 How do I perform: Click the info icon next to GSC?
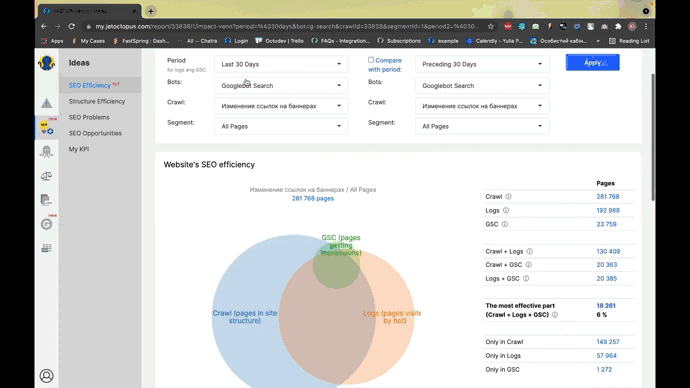(505, 224)
